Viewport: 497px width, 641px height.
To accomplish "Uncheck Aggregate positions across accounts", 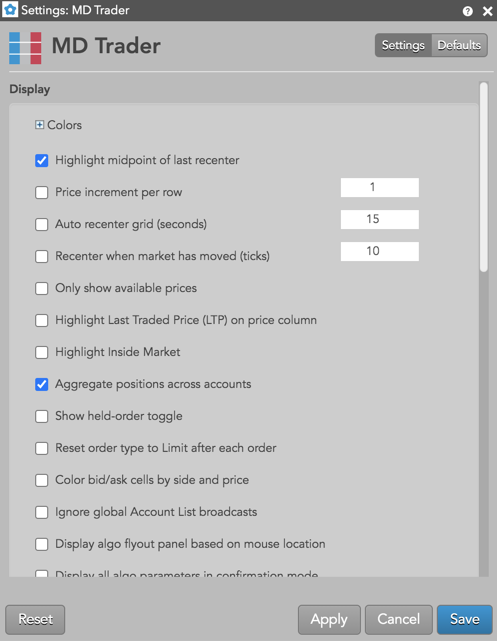I will 42,384.
